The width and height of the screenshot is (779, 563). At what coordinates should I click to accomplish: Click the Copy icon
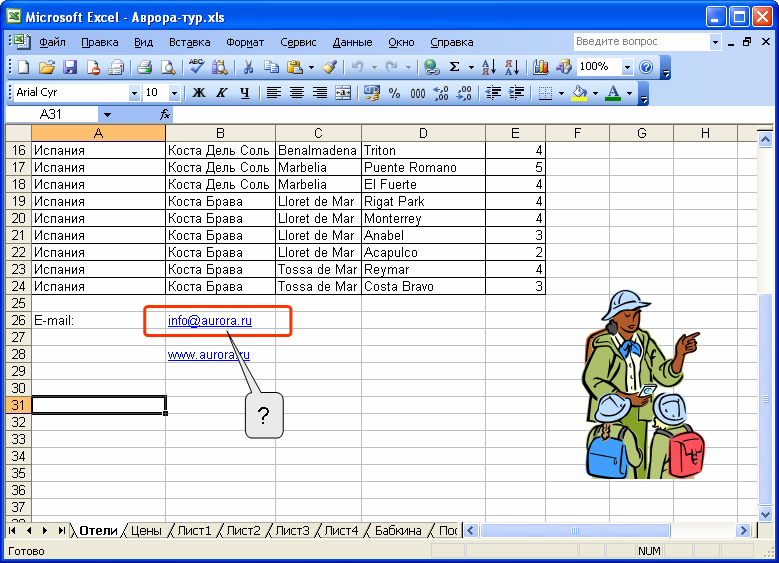(271, 67)
